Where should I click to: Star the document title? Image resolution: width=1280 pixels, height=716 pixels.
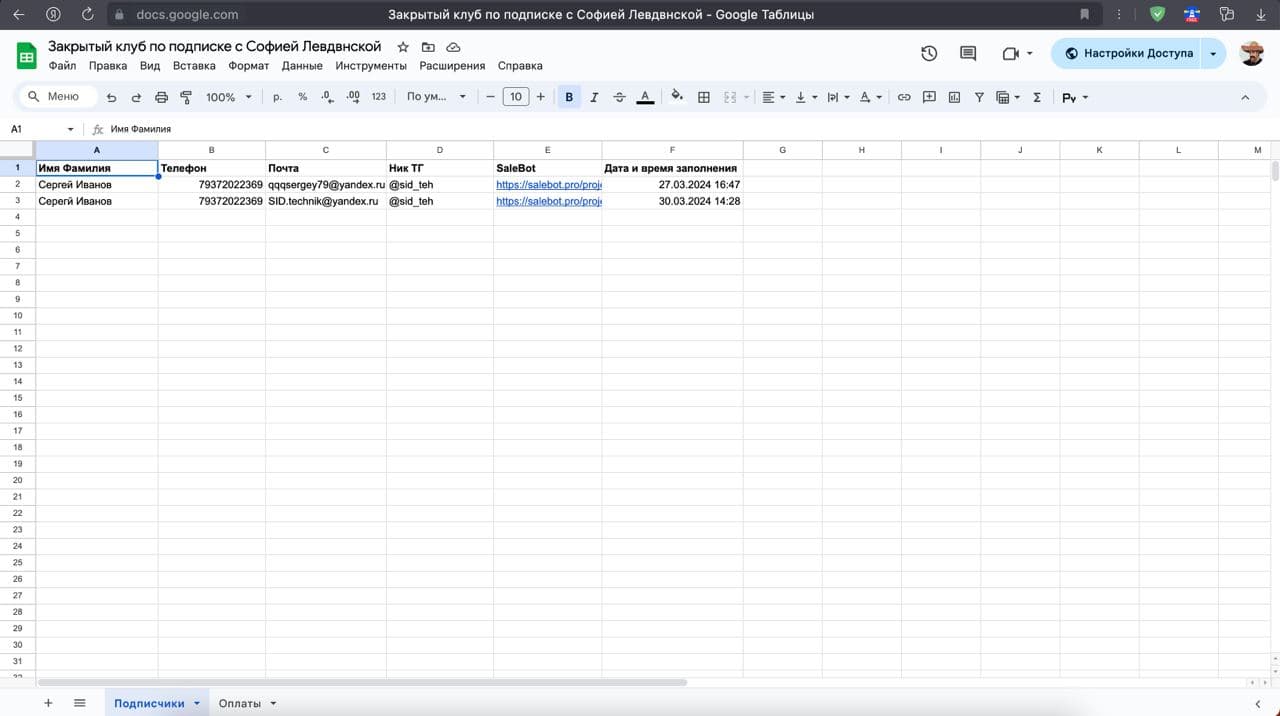pos(403,47)
